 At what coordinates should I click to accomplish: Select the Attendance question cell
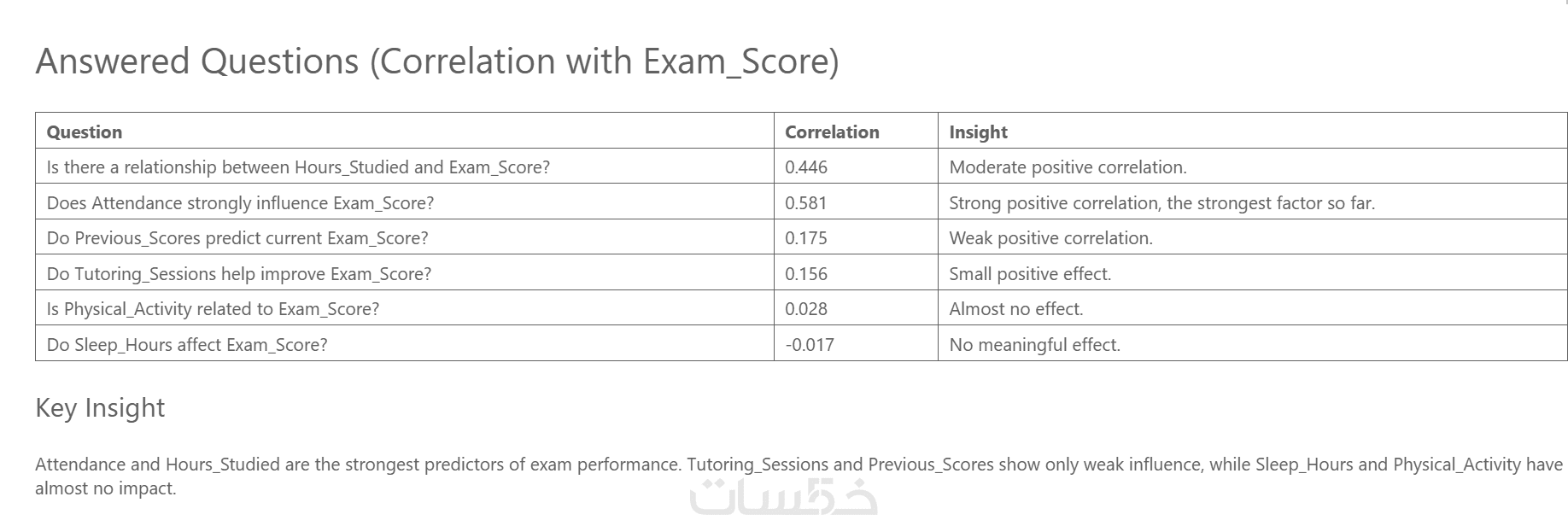[x=240, y=203]
